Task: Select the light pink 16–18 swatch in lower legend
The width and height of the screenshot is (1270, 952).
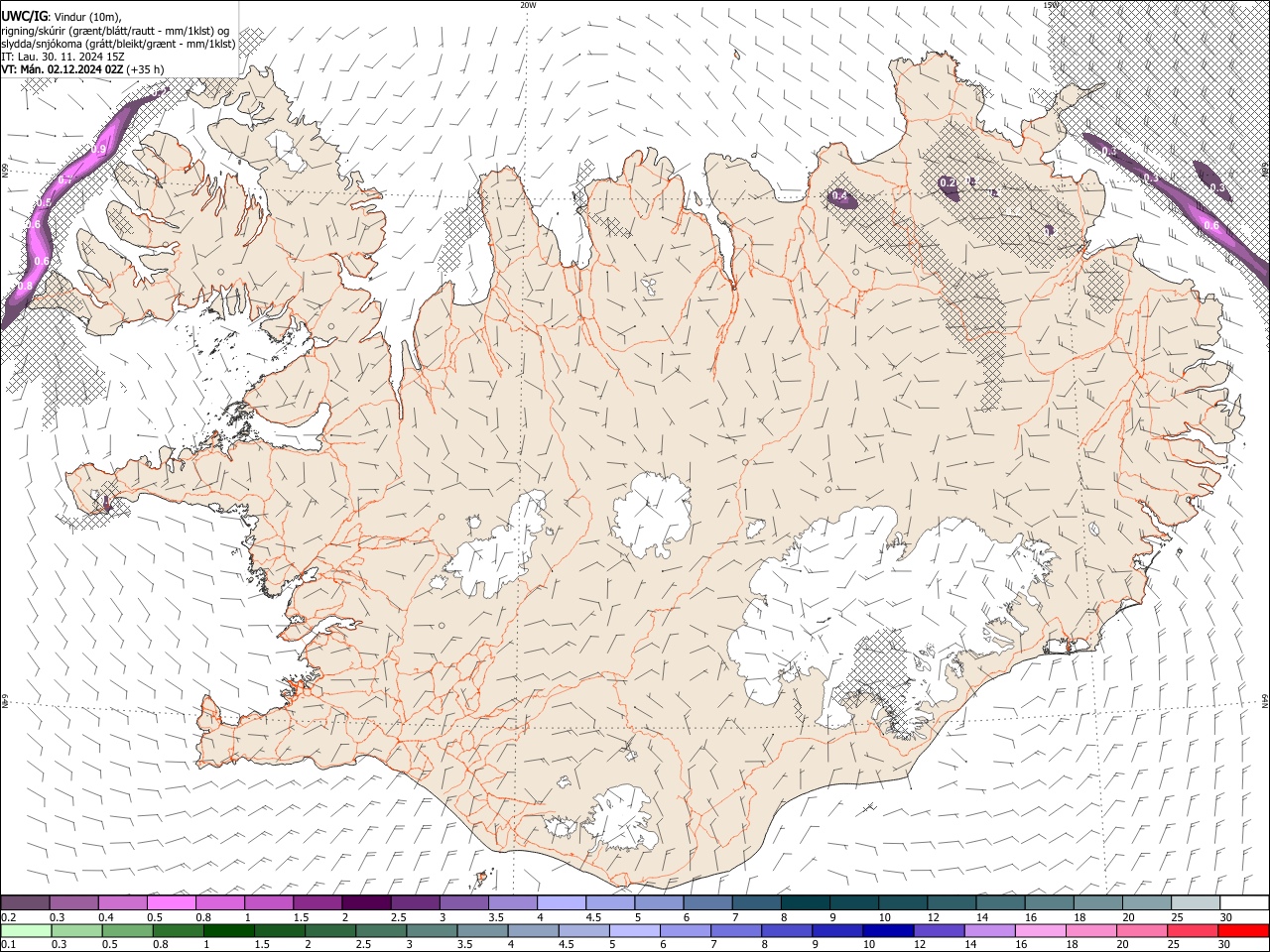Action: [1041, 931]
